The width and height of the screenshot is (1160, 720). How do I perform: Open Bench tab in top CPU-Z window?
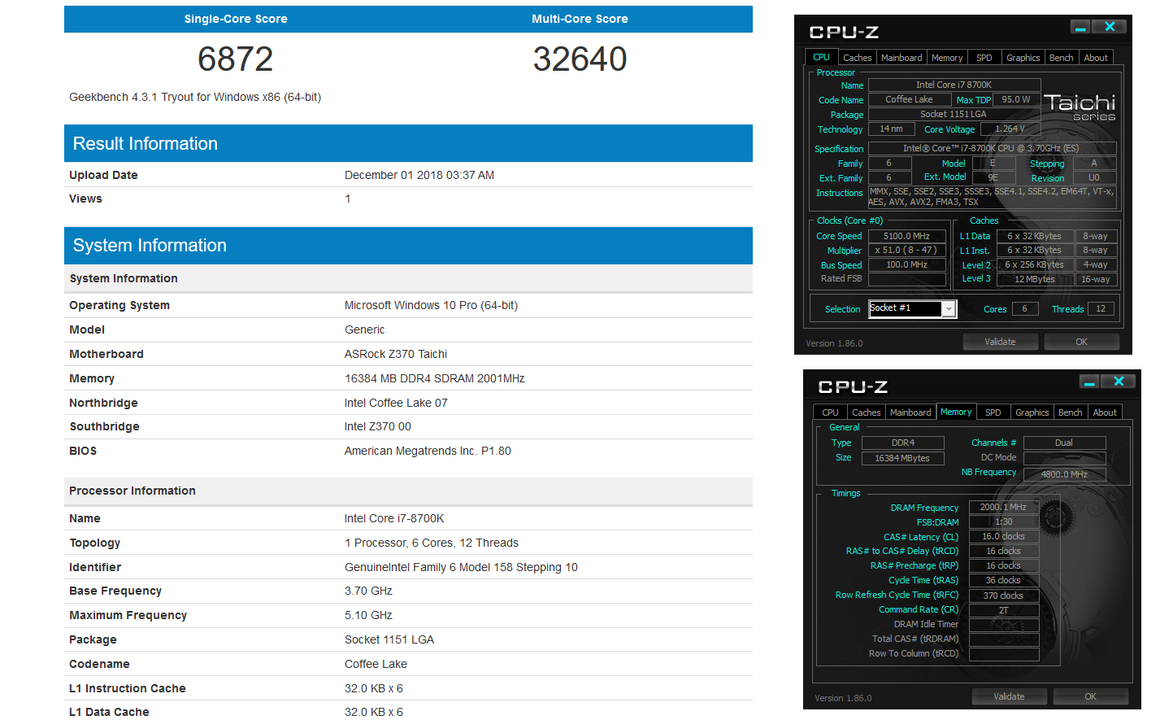point(1061,58)
